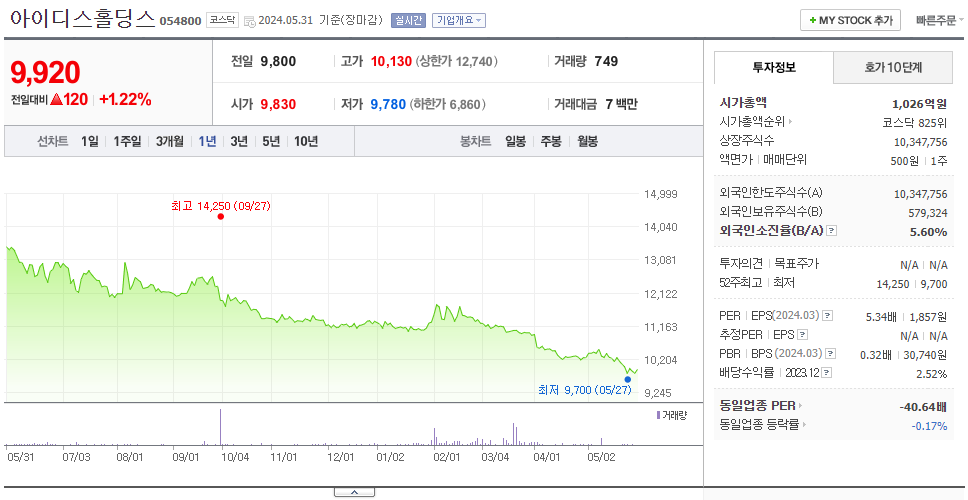Image resolution: width=968 pixels, height=500 pixels.
Task: Collapse chart with bottom up-arrow handle
Action: coord(354,492)
